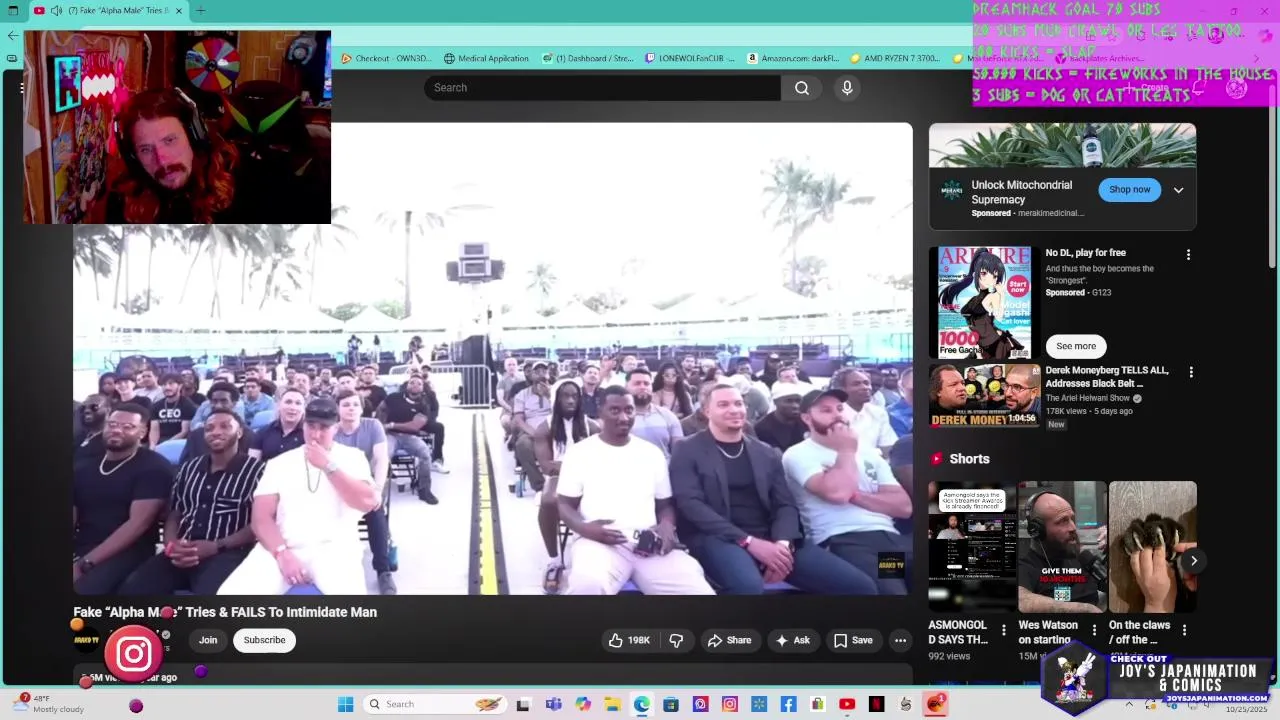This screenshot has width=1280, height=720.
Task: Launch Microsoft Teams from taskbar
Action: point(553,704)
